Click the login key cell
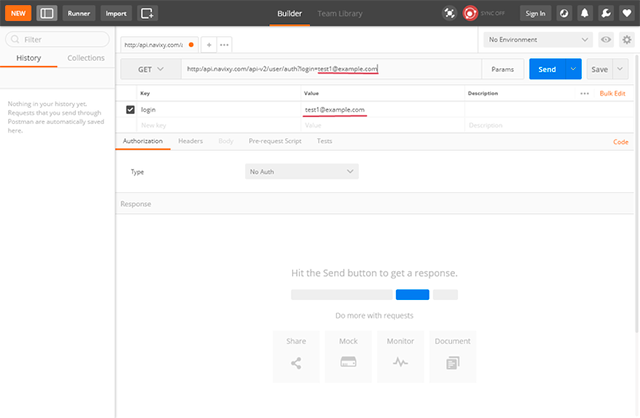The image size is (640, 418). (x=219, y=109)
